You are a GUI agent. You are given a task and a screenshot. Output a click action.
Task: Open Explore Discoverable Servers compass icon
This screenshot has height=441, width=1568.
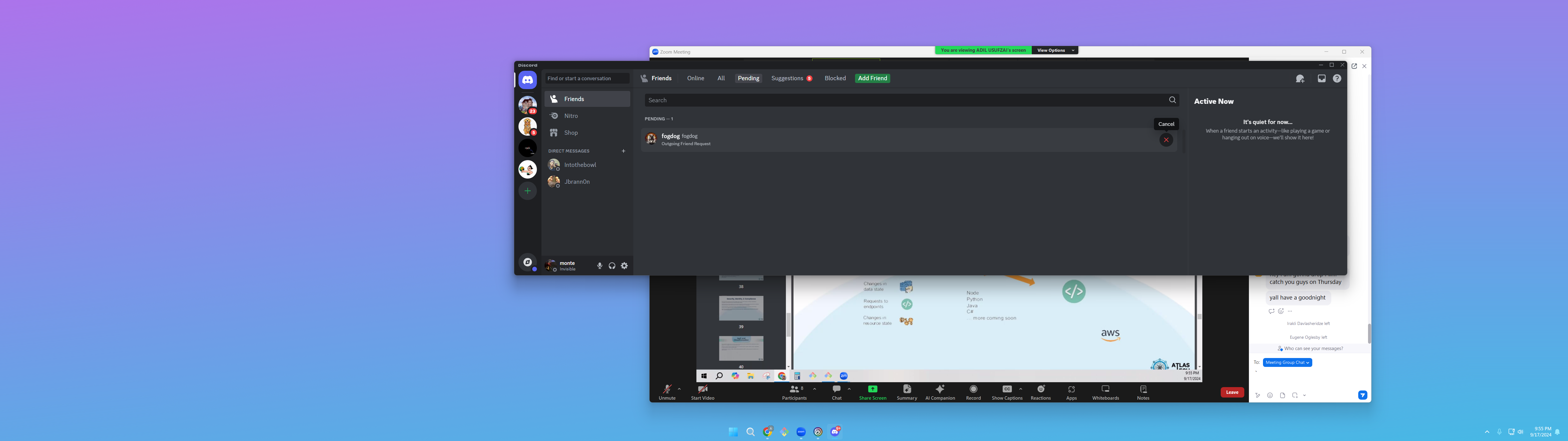tap(527, 262)
